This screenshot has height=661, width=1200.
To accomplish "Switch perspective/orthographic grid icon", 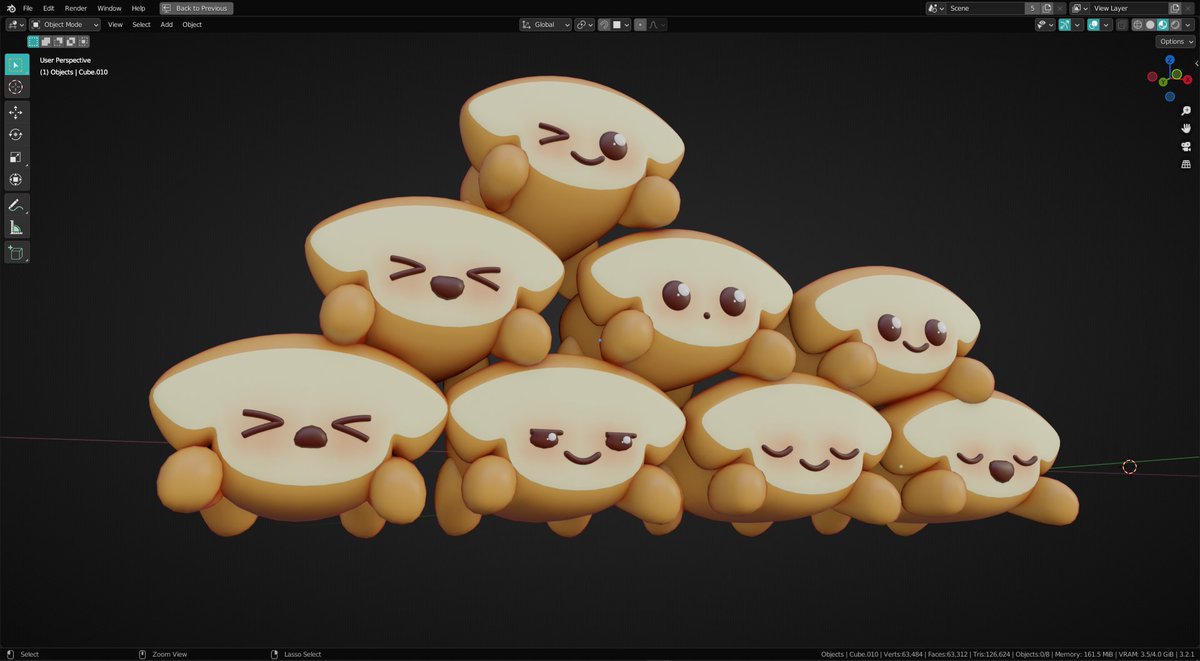I will tap(1186, 164).
